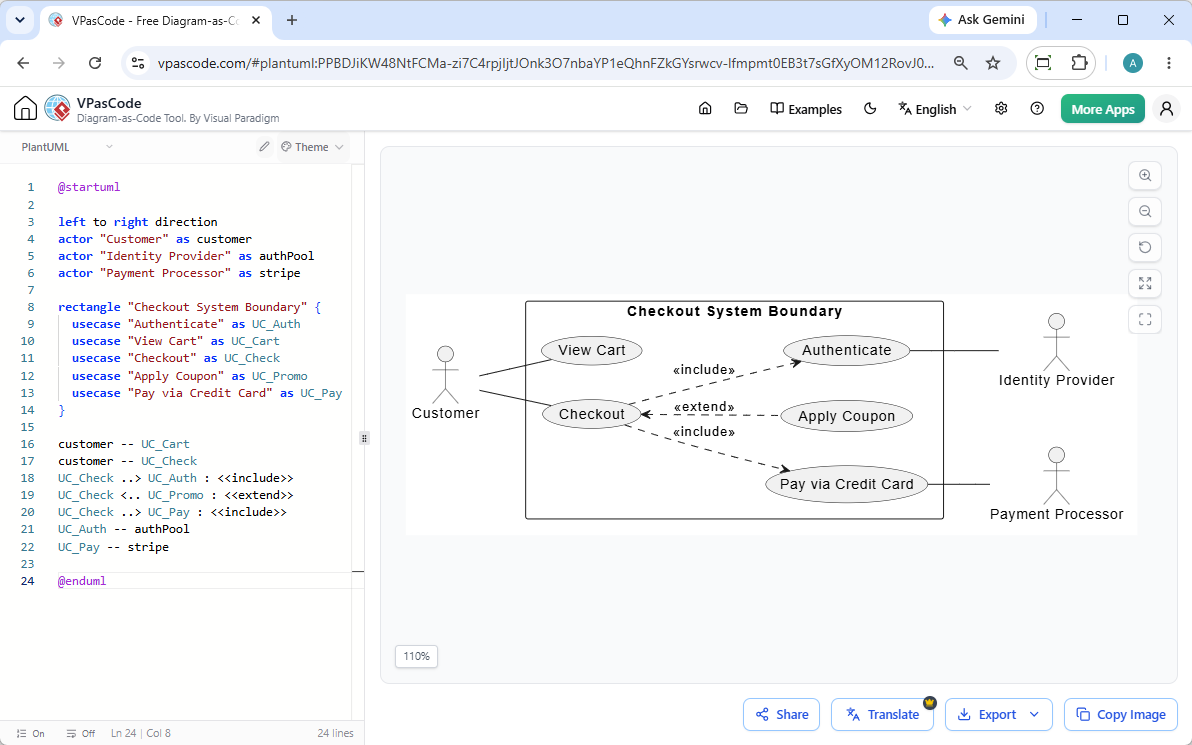Open the Theme dropdown

point(312,147)
